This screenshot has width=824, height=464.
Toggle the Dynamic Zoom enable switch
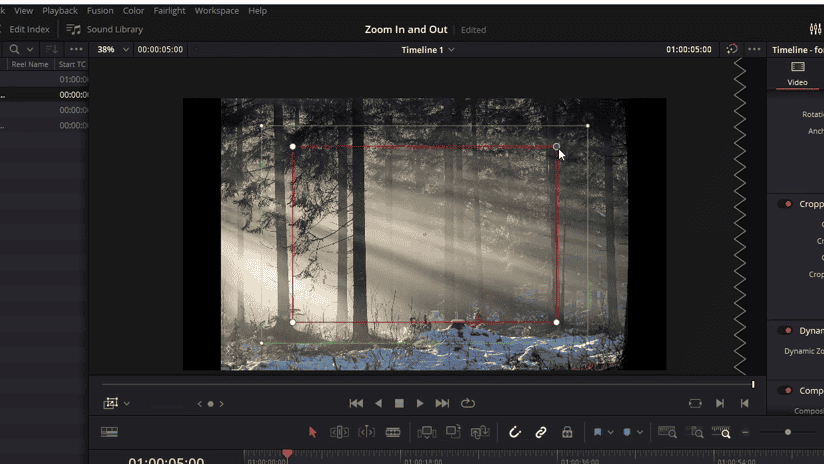coord(786,331)
